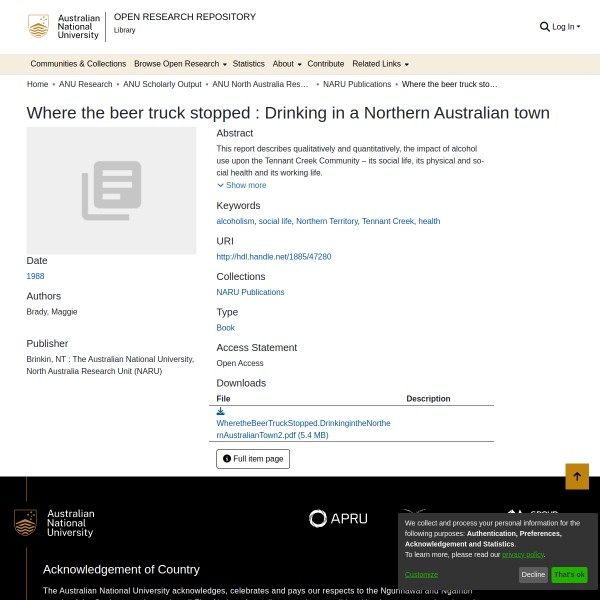Open the hdl.handle.net URI link

pos(273,257)
